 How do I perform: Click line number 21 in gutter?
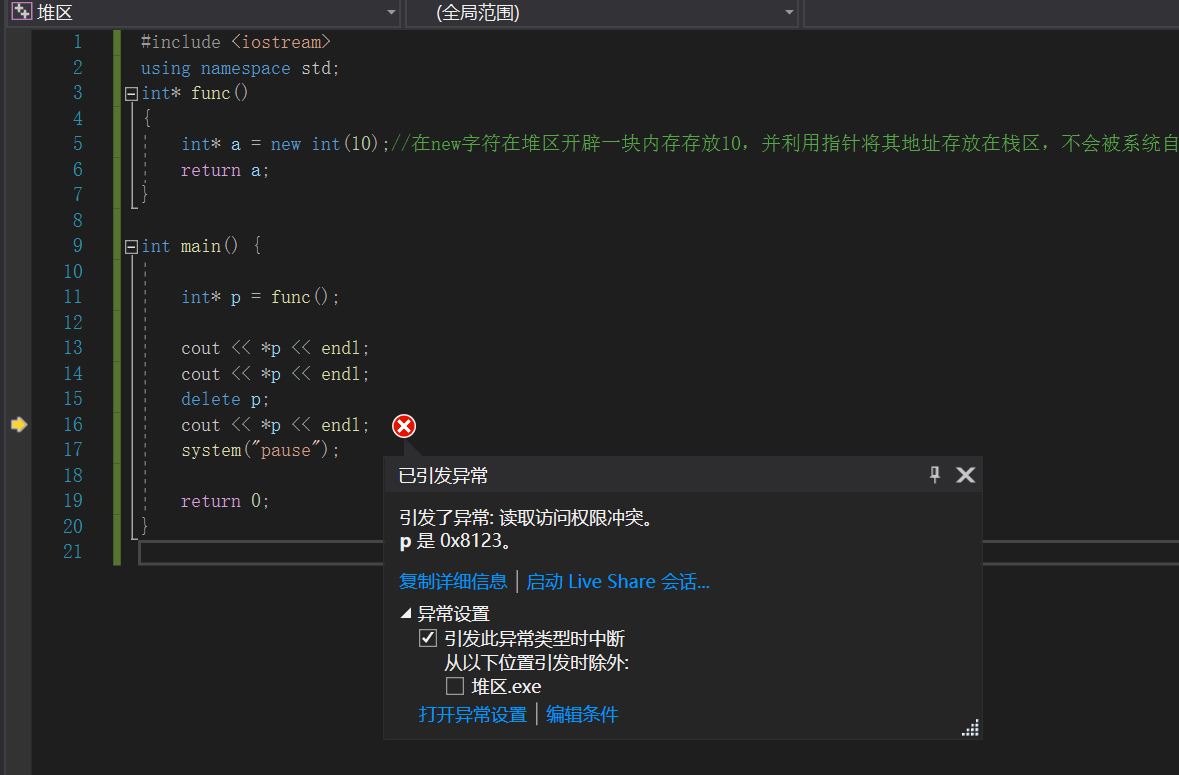(x=73, y=552)
